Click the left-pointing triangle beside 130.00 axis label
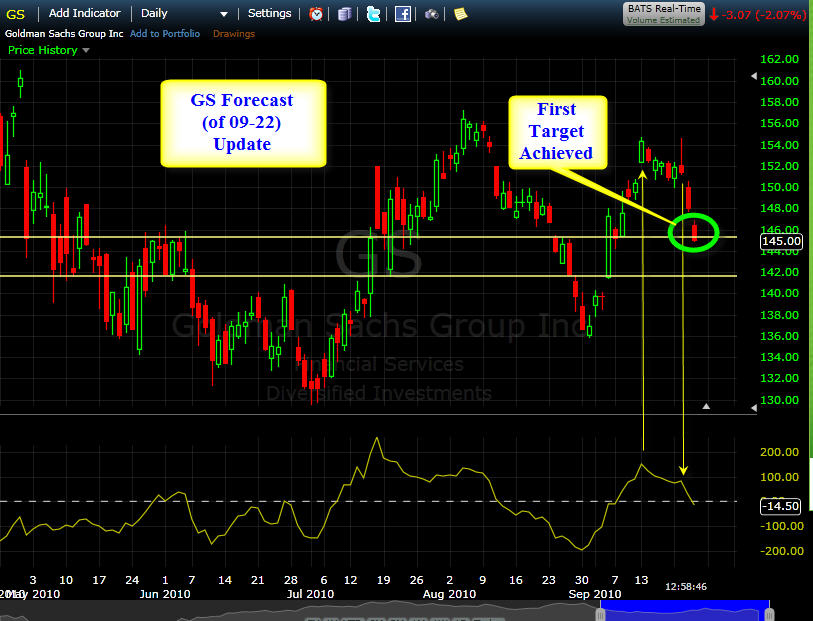Screen dimensions: 813x621 (x=754, y=408)
